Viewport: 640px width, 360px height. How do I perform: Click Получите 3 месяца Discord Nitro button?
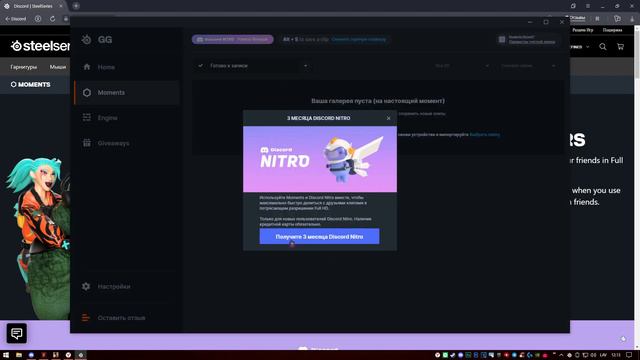pos(319,236)
